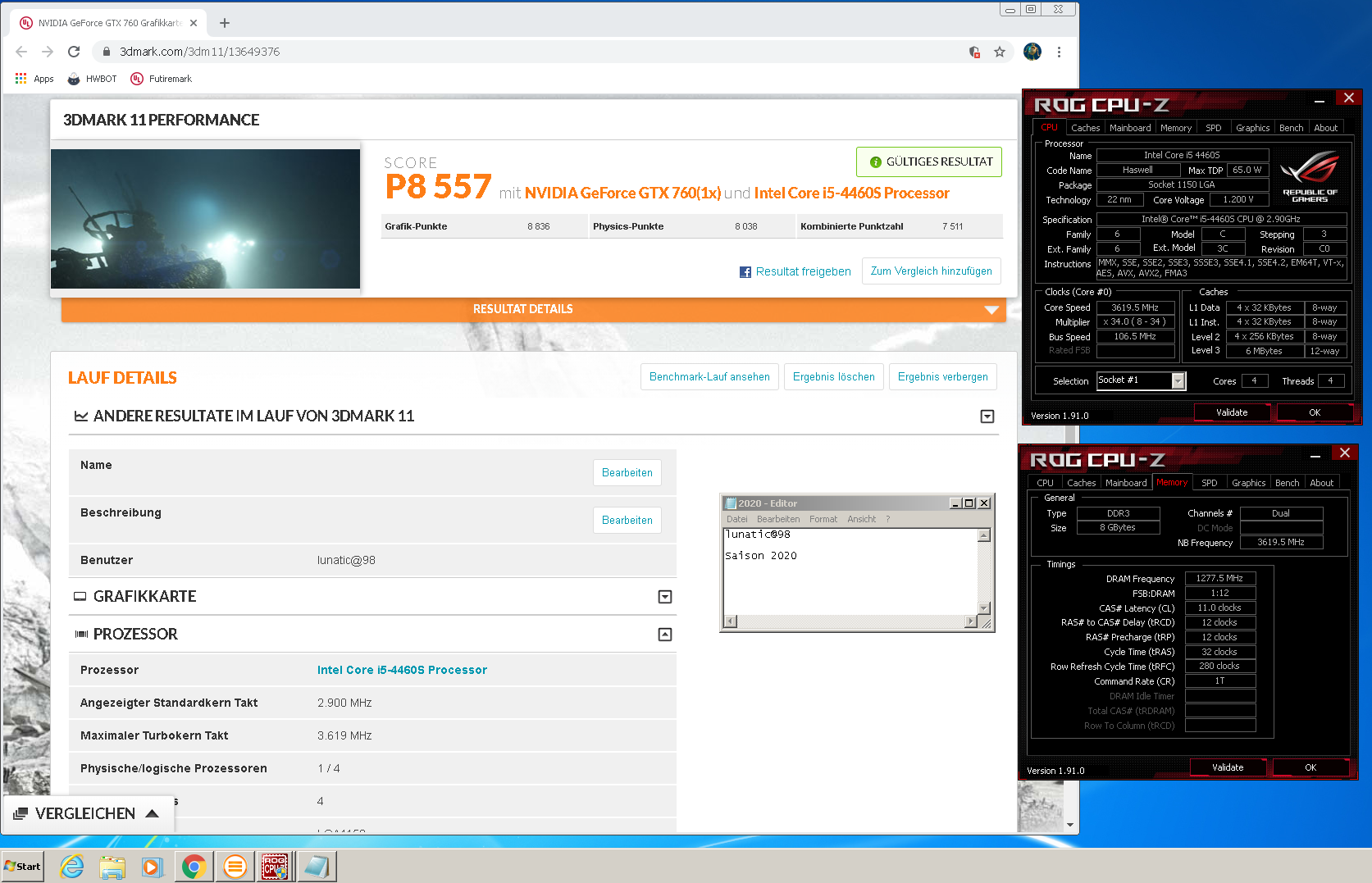Click Resultat freigeben link
Screen dimensions: 1372x883
tap(803, 271)
